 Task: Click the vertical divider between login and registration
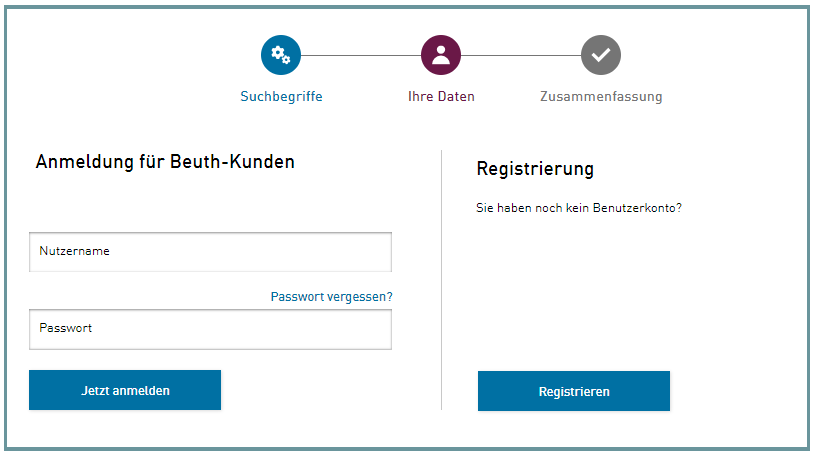441,280
